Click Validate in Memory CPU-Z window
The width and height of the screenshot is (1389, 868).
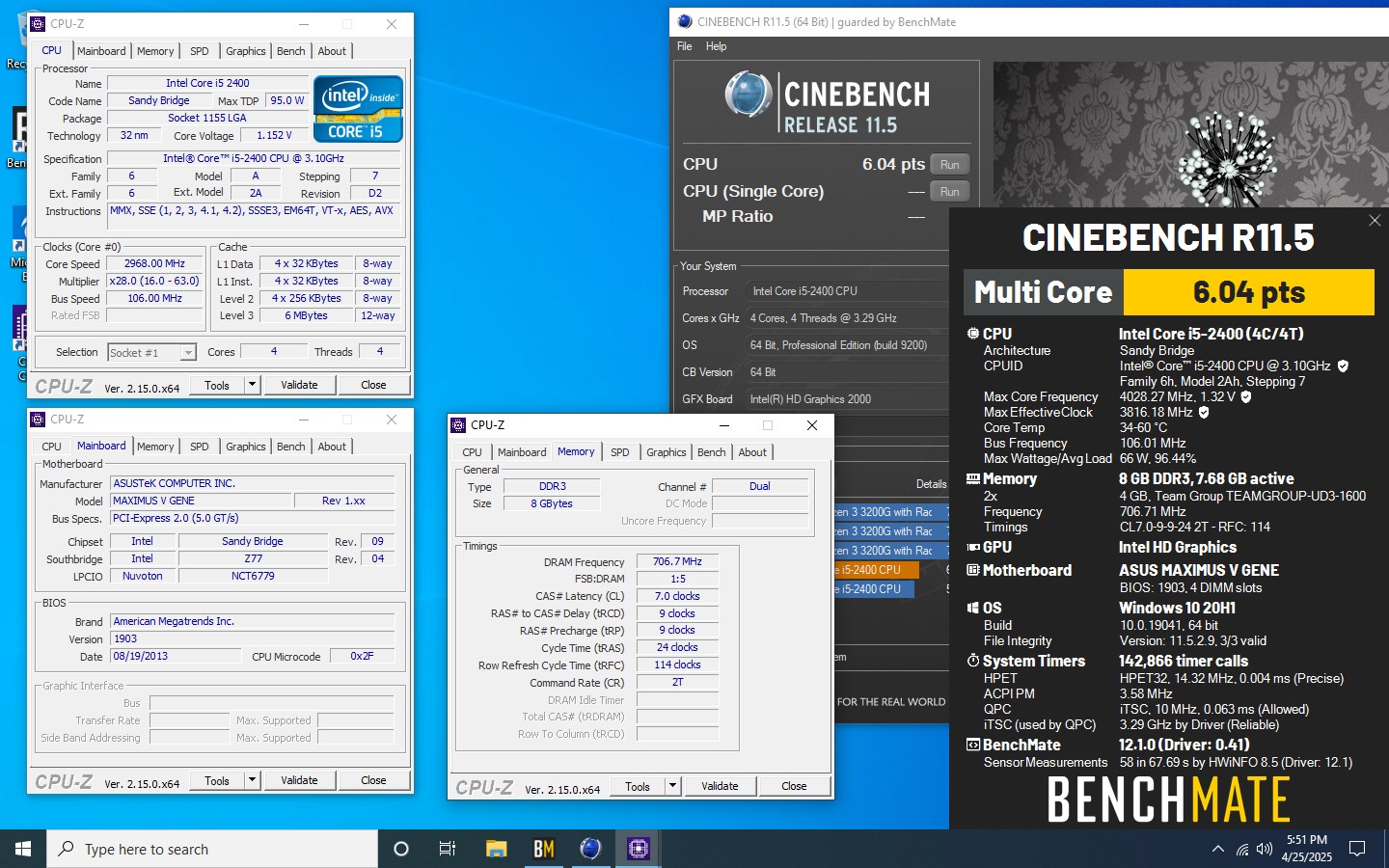point(720,786)
